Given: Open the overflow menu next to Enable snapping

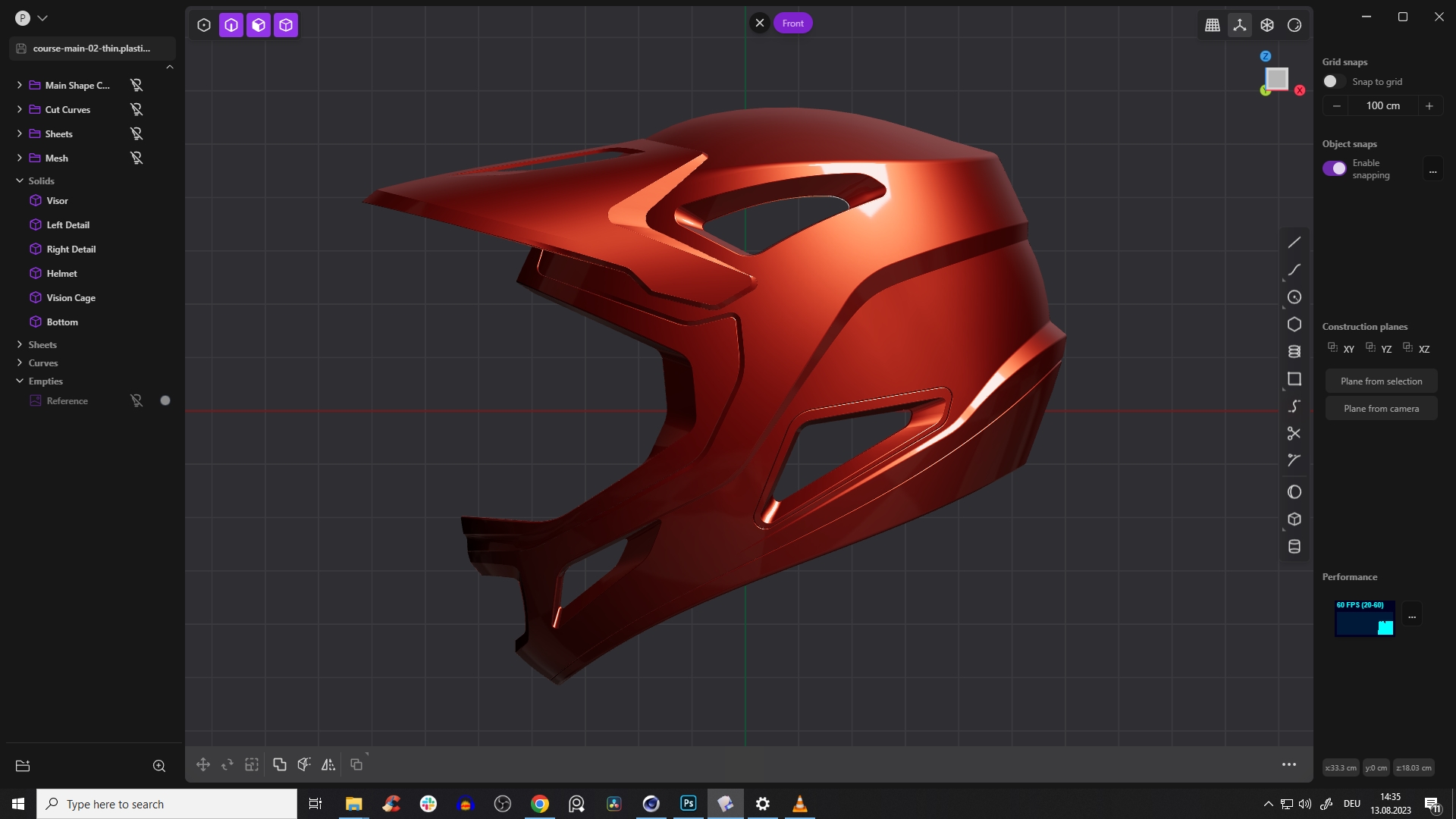Looking at the screenshot, I should (1433, 171).
